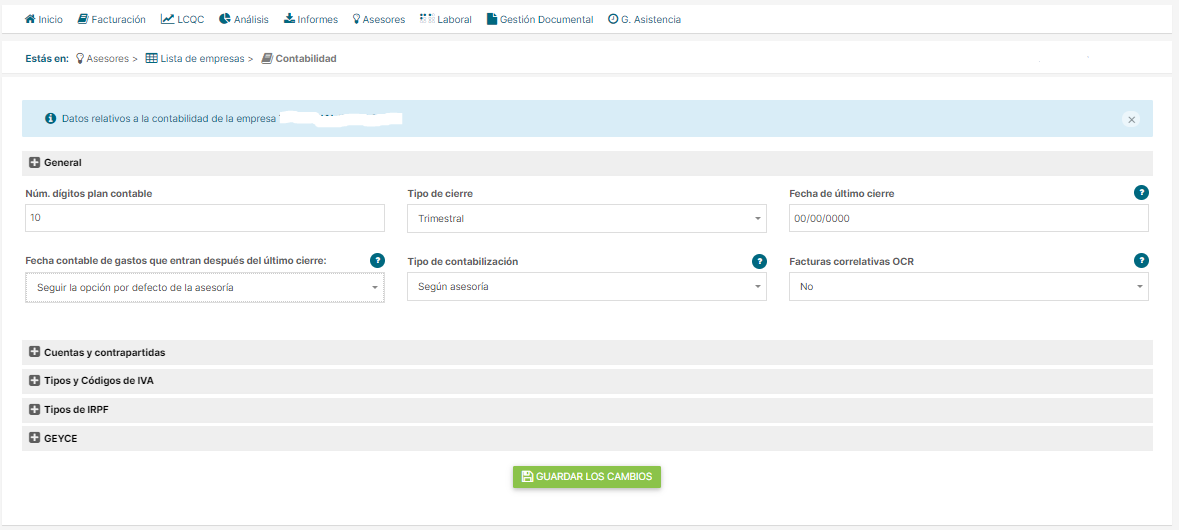The height and width of the screenshot is (530, 1179).
Task: Collapse the General section plus icon
Action: (34, 163)
